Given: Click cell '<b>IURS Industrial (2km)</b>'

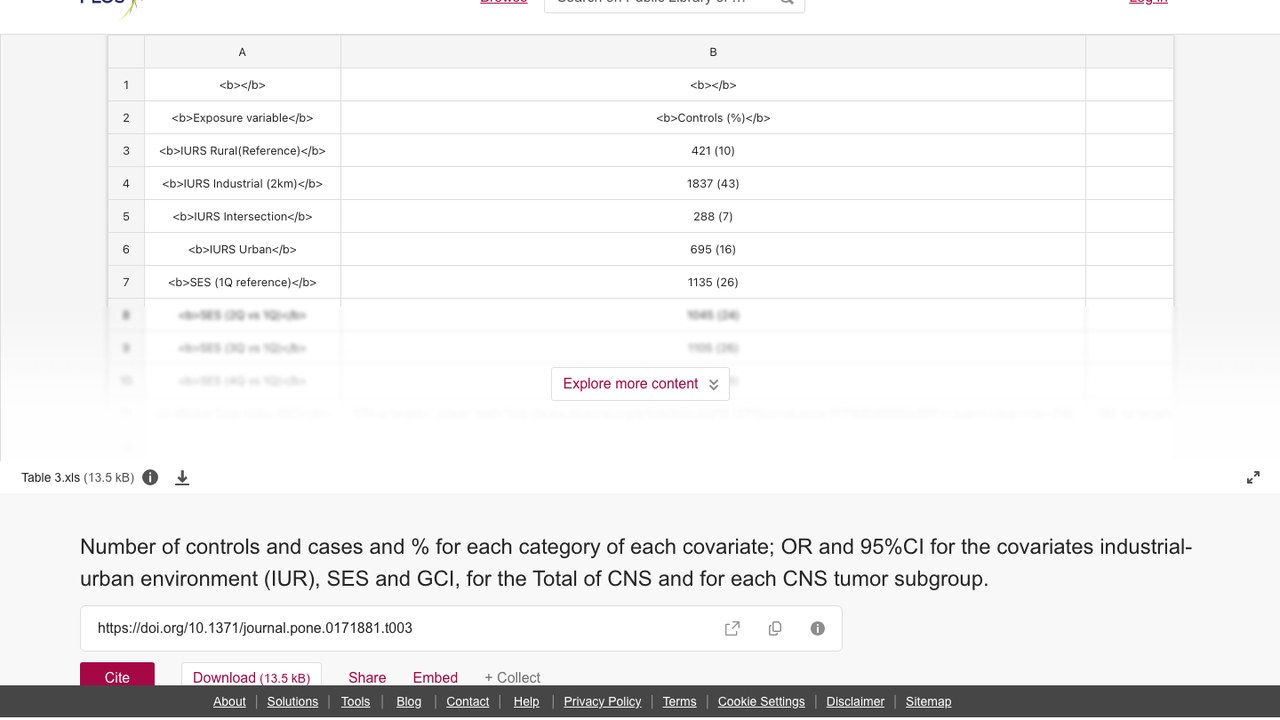Looking at the screenshot, I should tap(242, 184).
